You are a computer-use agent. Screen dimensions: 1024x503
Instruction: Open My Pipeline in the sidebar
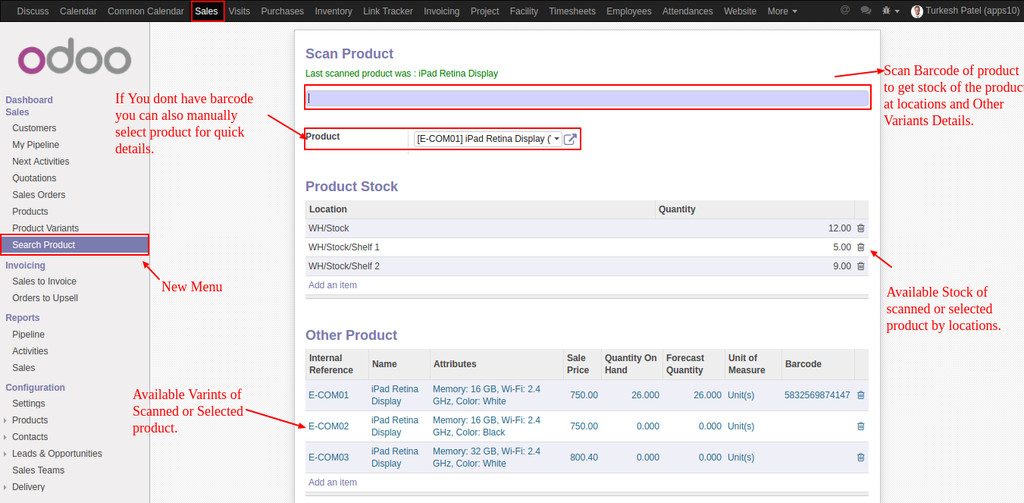coord(36,145)
